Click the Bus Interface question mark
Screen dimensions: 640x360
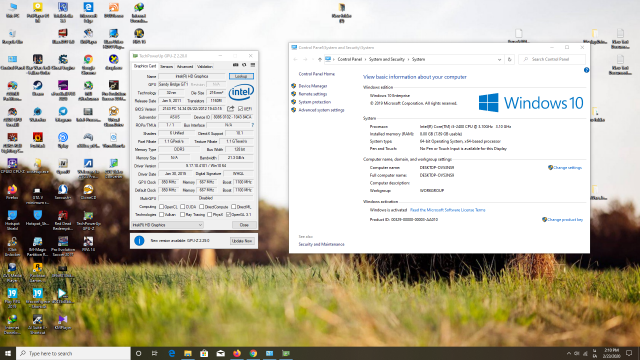[253, 125]
